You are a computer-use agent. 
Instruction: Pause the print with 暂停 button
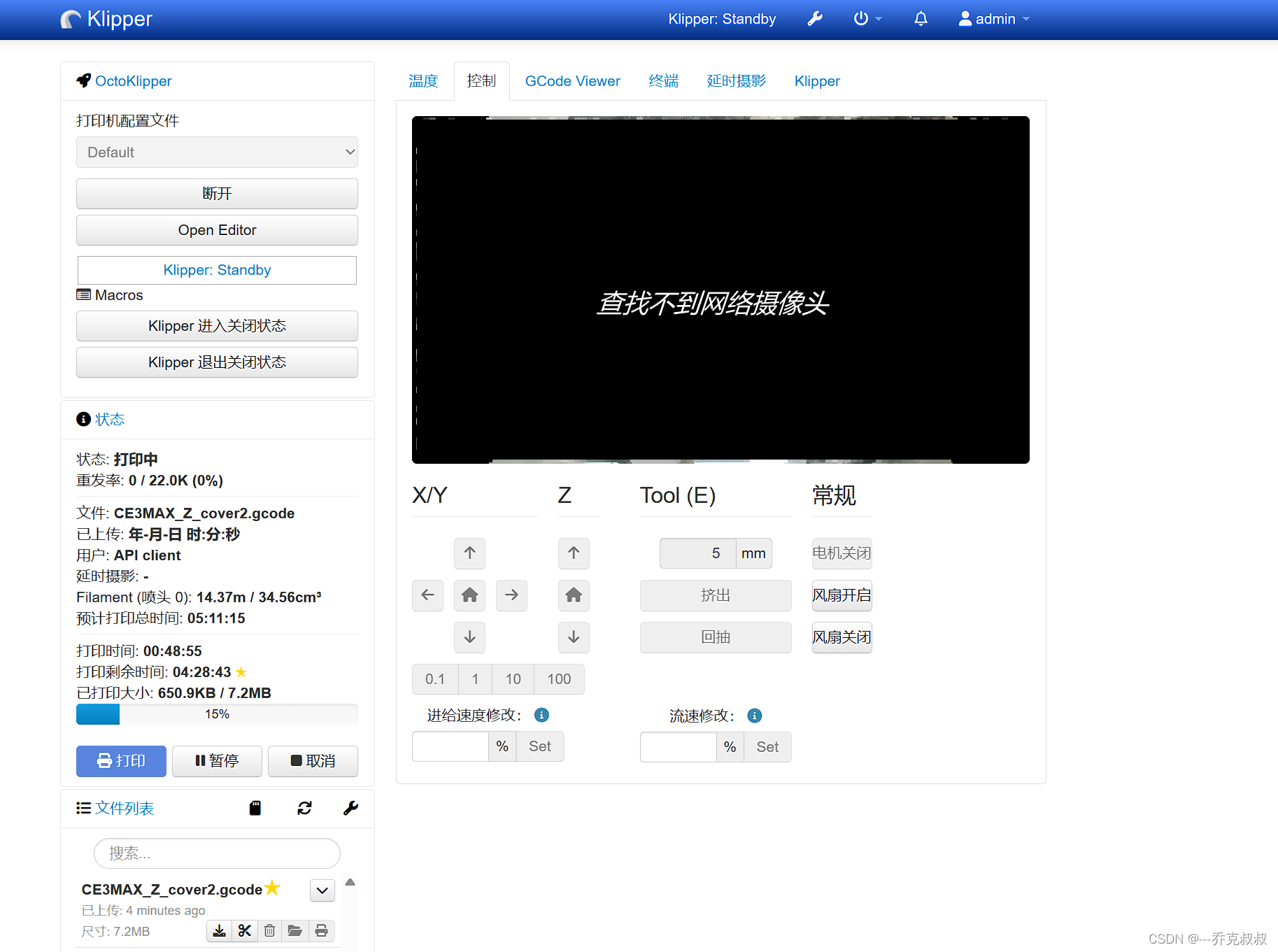tap(217, 761)
